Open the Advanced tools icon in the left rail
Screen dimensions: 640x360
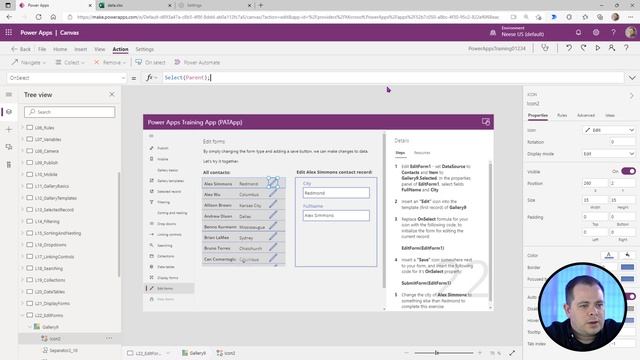click(9, 164)
